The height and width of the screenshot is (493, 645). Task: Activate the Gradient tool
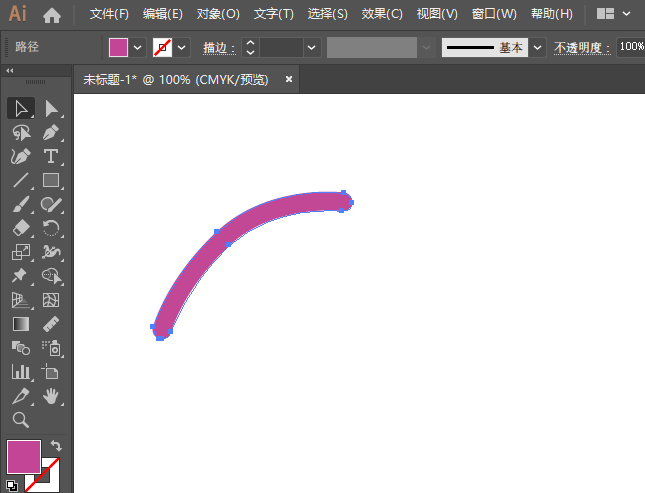coord(21,324)
